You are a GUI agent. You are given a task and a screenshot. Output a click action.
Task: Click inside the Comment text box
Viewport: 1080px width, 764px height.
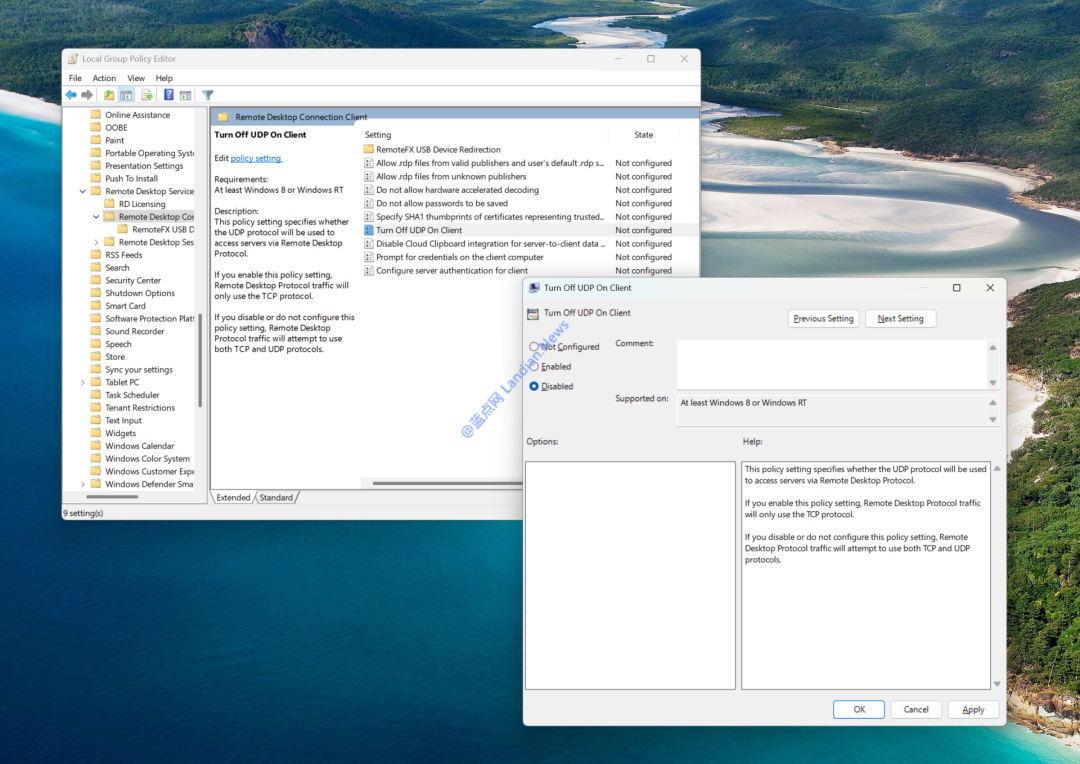pos(830,364)
